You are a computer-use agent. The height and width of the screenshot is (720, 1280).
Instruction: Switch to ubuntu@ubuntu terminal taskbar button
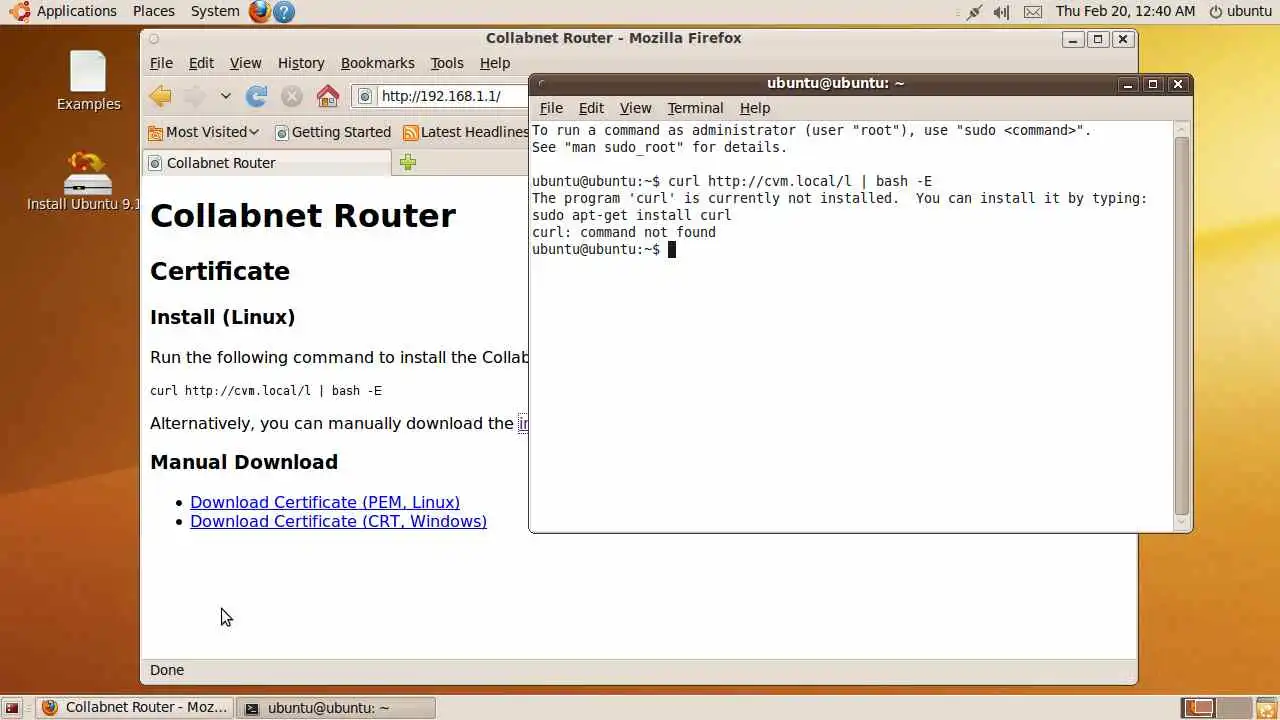337,708
